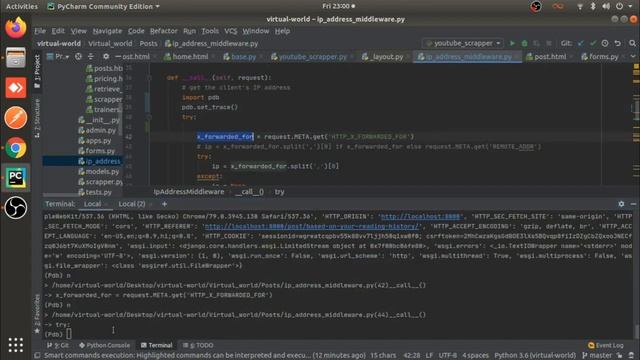Open Project panel settings gear
Viewport: 640px width, 360px height.
(106, 57)
